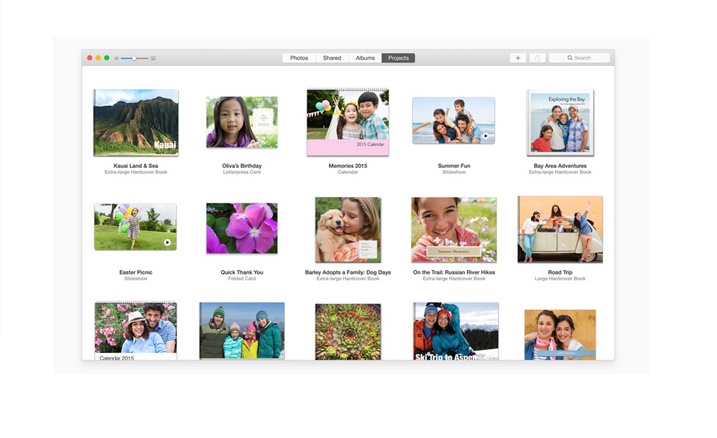Click inside the Search field
This screenshot has width=717, height=438.
point(579,58)
